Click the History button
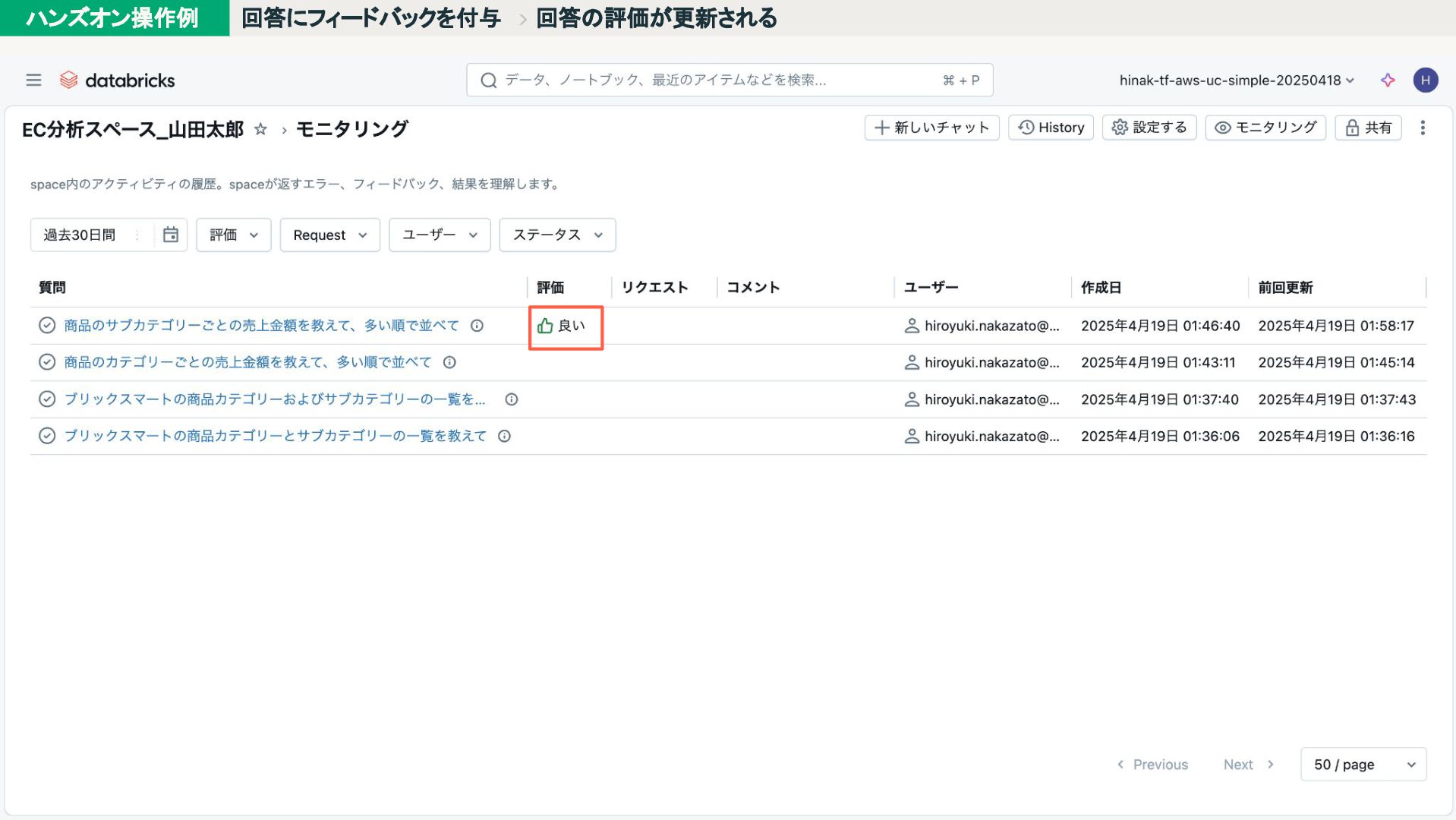Image resolution: width=1456 pixels, height=820 pixels. point(1051,128)
